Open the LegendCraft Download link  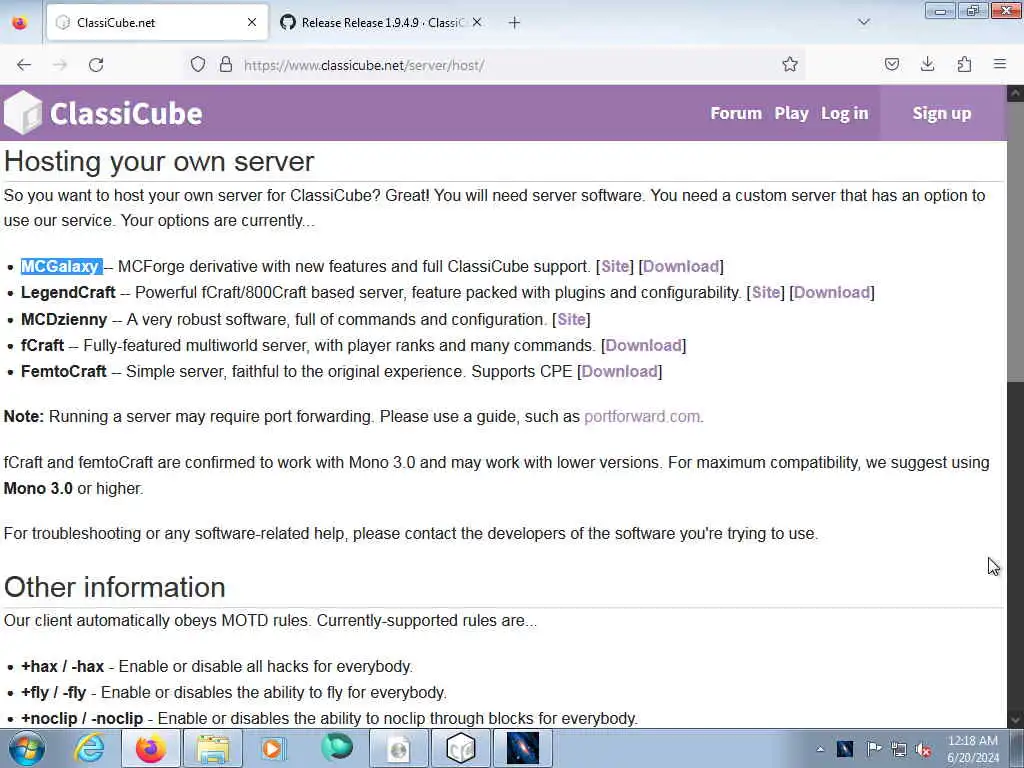click(x=831, y=293)
